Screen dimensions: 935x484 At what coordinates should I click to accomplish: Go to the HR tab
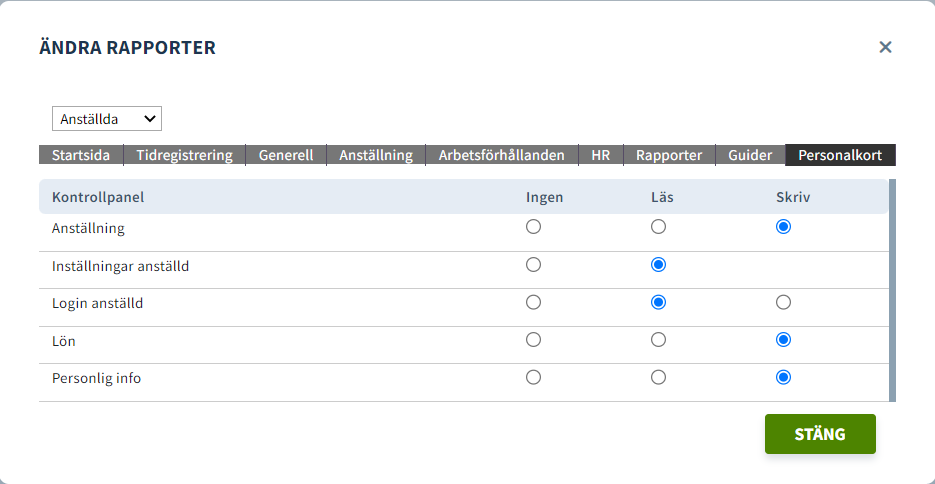[x=600, y=156]
